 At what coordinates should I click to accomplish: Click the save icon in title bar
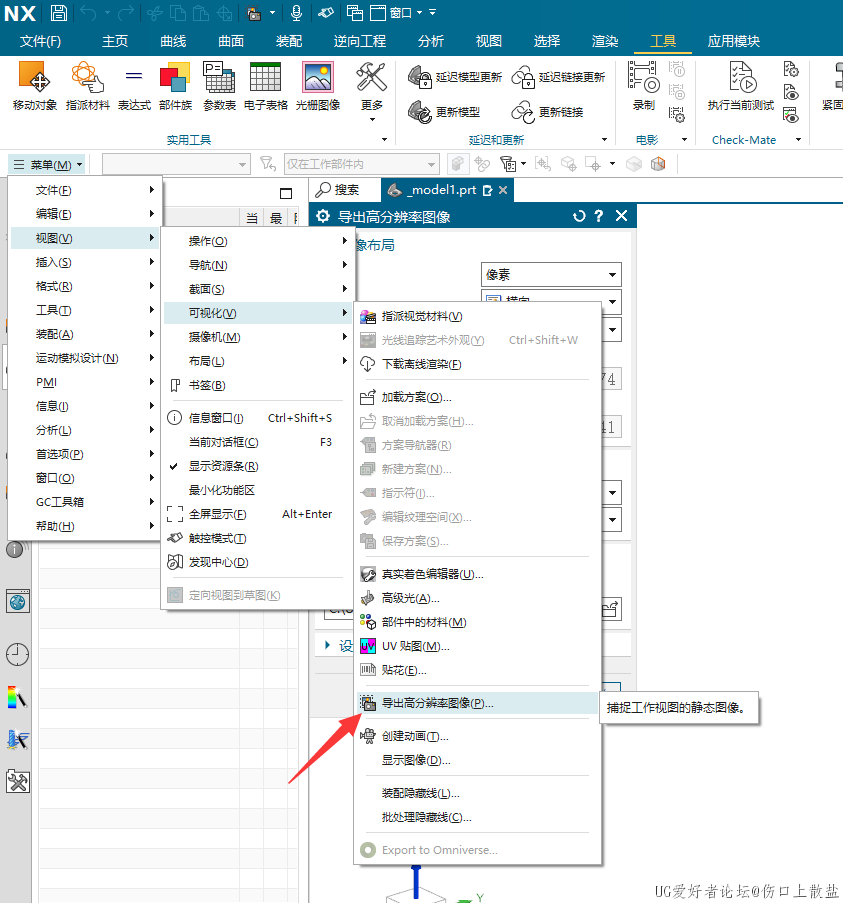[59, 13]
